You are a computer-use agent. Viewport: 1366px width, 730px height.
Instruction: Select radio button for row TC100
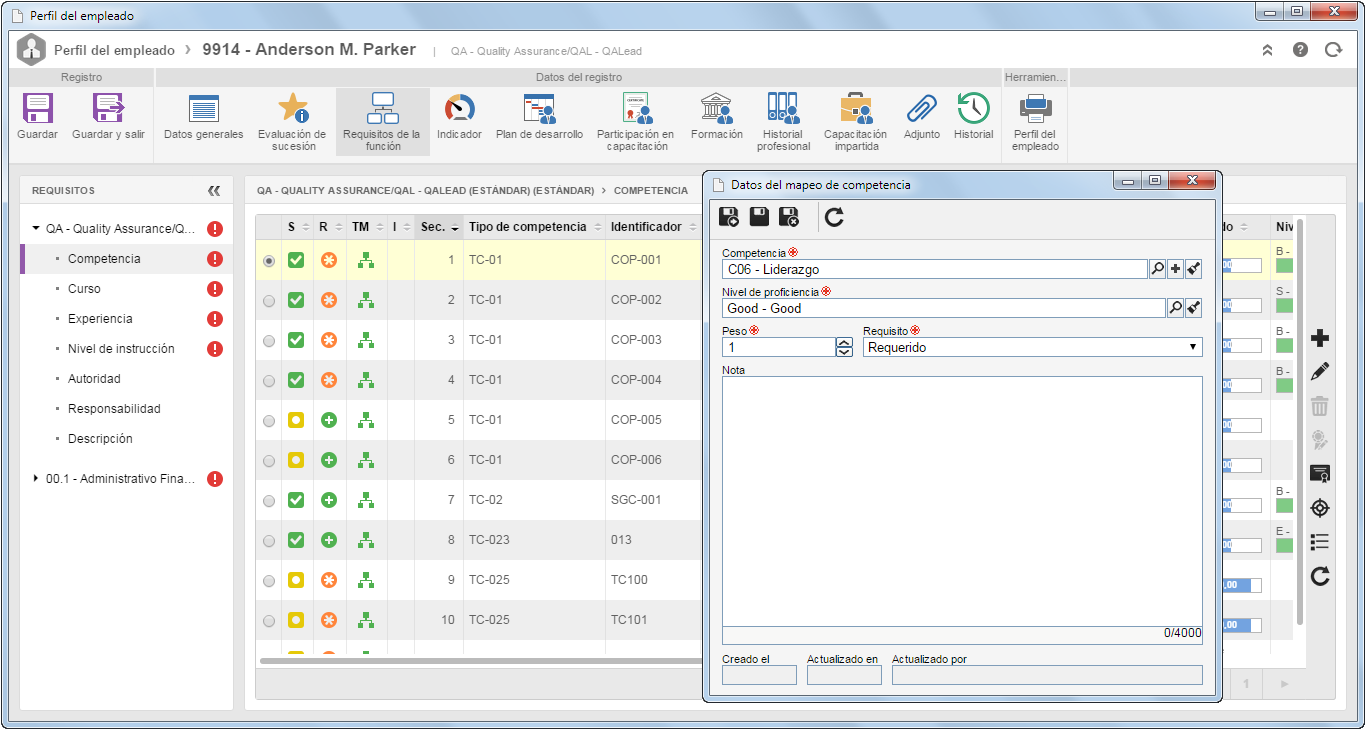(x=269, y=580)
